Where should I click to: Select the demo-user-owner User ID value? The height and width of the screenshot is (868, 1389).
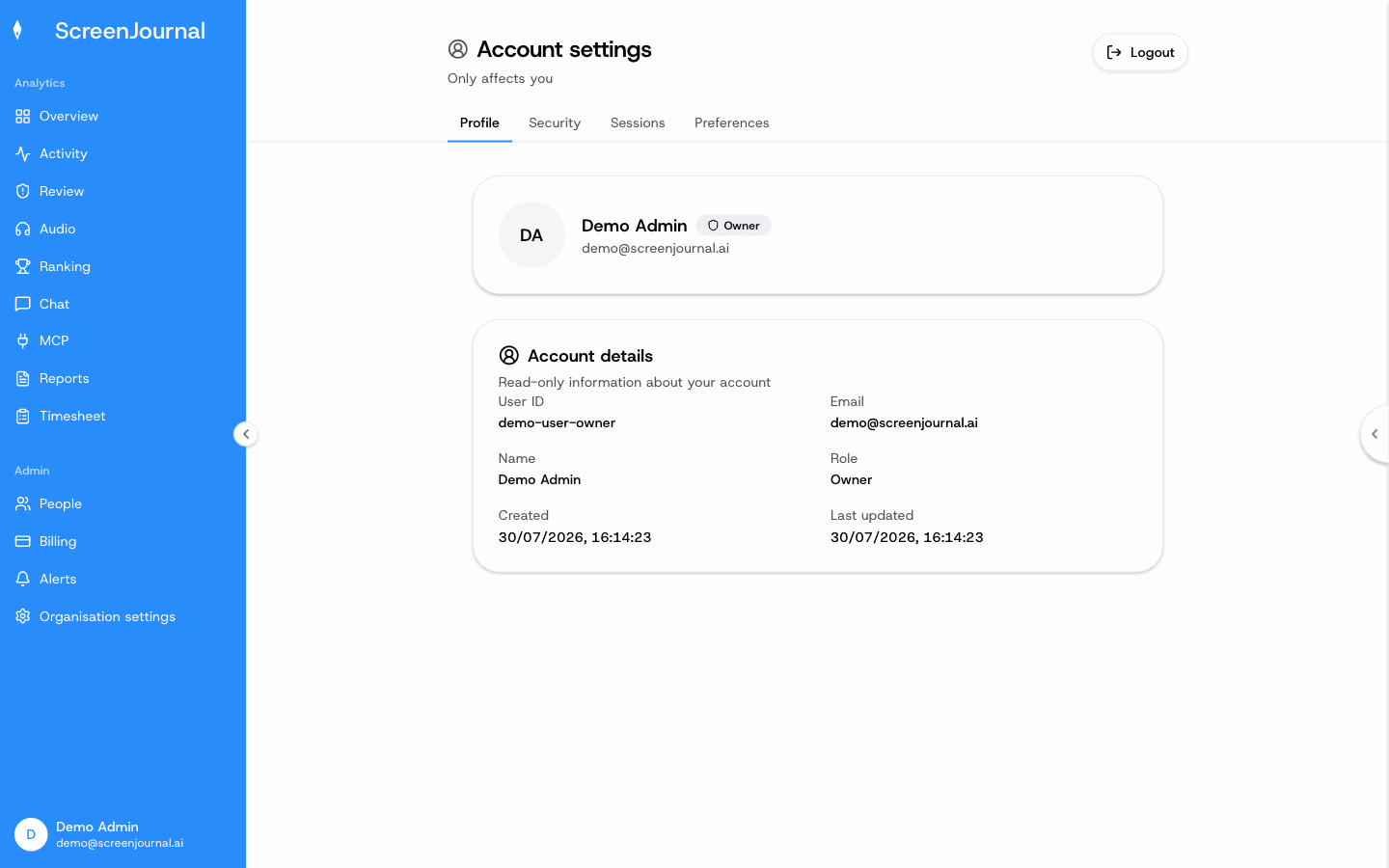coord(557,423)
